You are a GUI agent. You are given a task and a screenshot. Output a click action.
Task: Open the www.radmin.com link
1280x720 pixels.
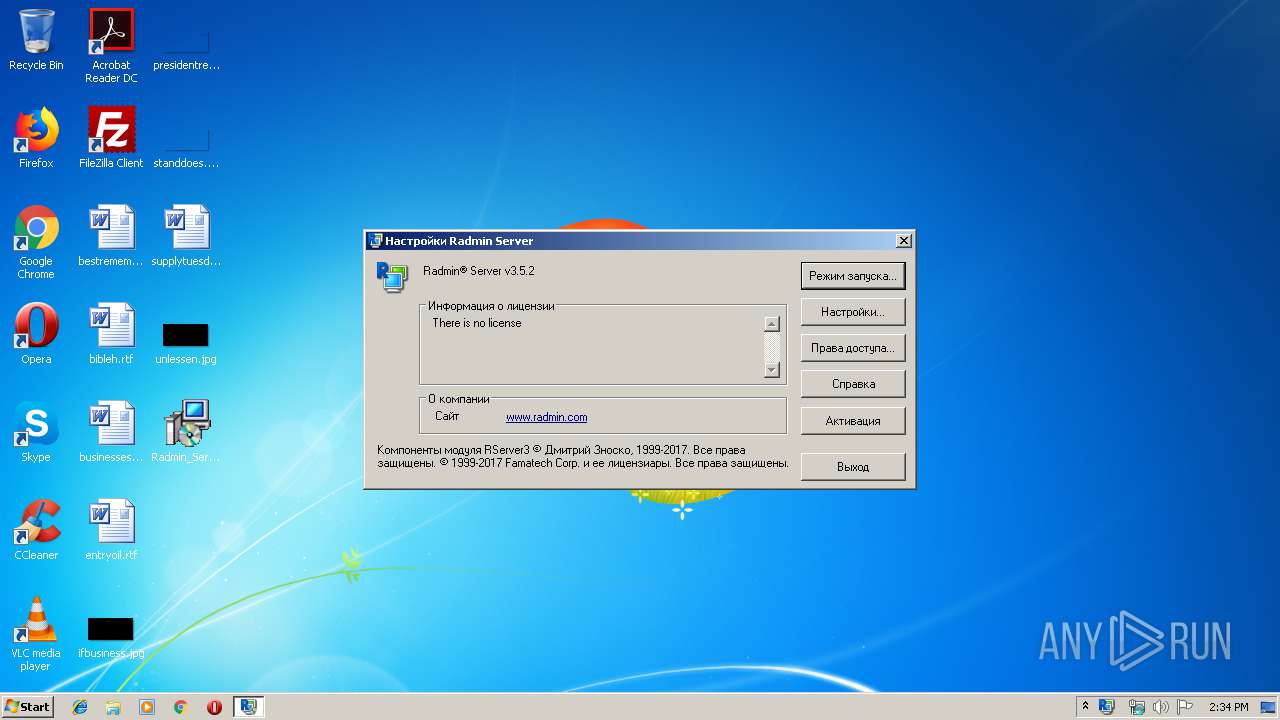click(x=546, y=417)
